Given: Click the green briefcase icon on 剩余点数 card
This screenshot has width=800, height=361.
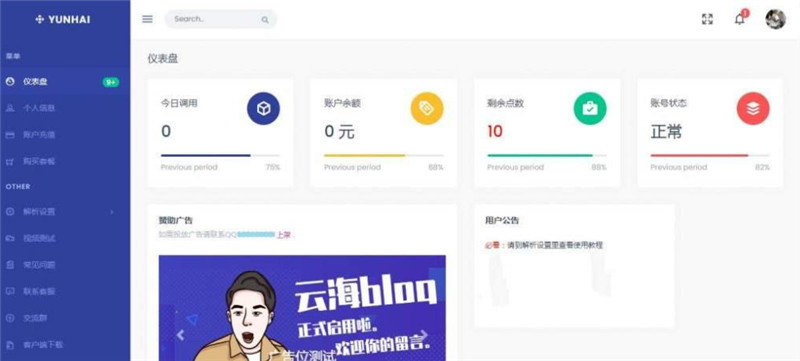Looking at the screenshot, I should pos(590,108).
